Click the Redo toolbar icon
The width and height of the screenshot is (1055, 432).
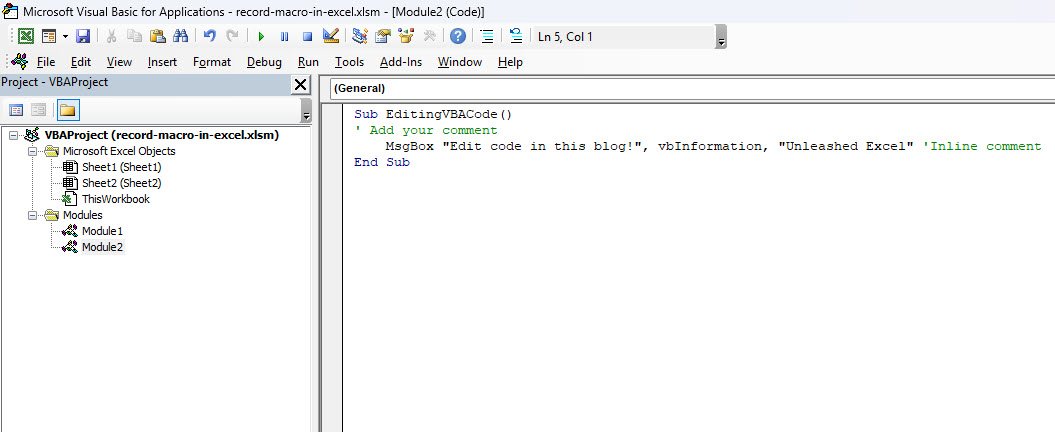click(232, 36)
